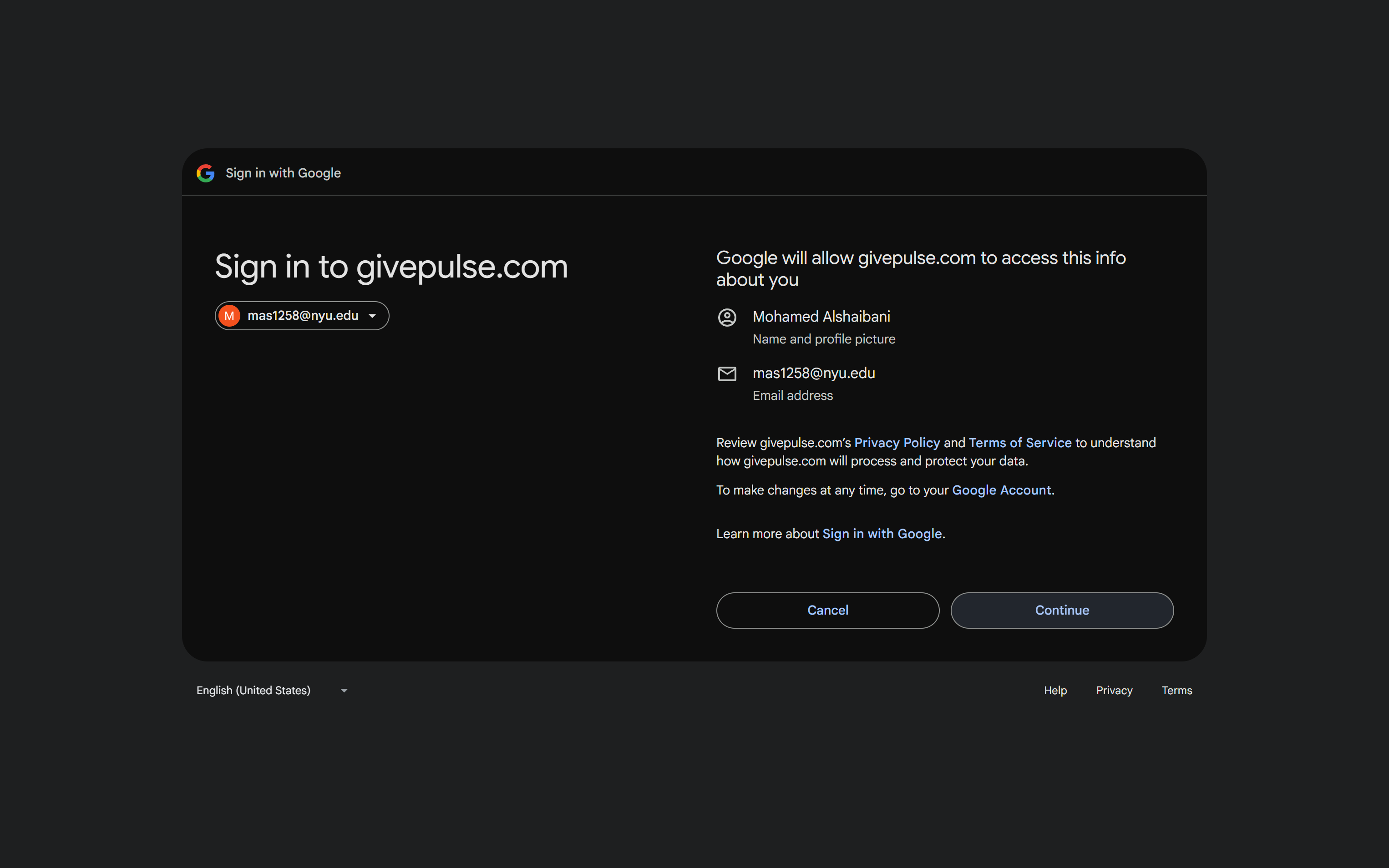This screenshot has width=1389, height=868.
Task: Open the Terms of Service link
Action: pyautogui.click(x=1020, y=443)
